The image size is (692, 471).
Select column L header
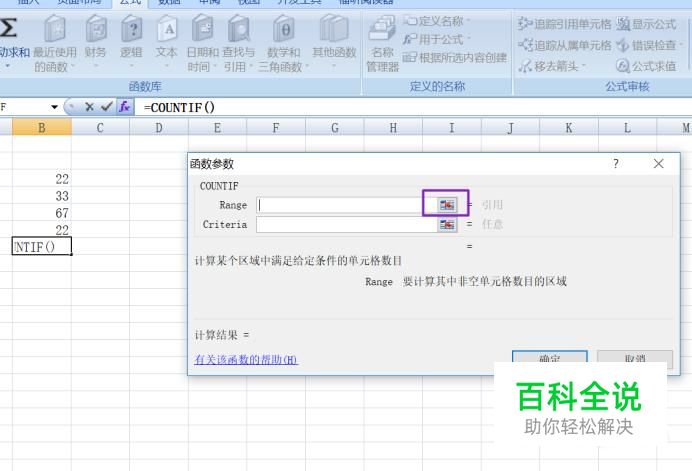click(x=627, y=128)
